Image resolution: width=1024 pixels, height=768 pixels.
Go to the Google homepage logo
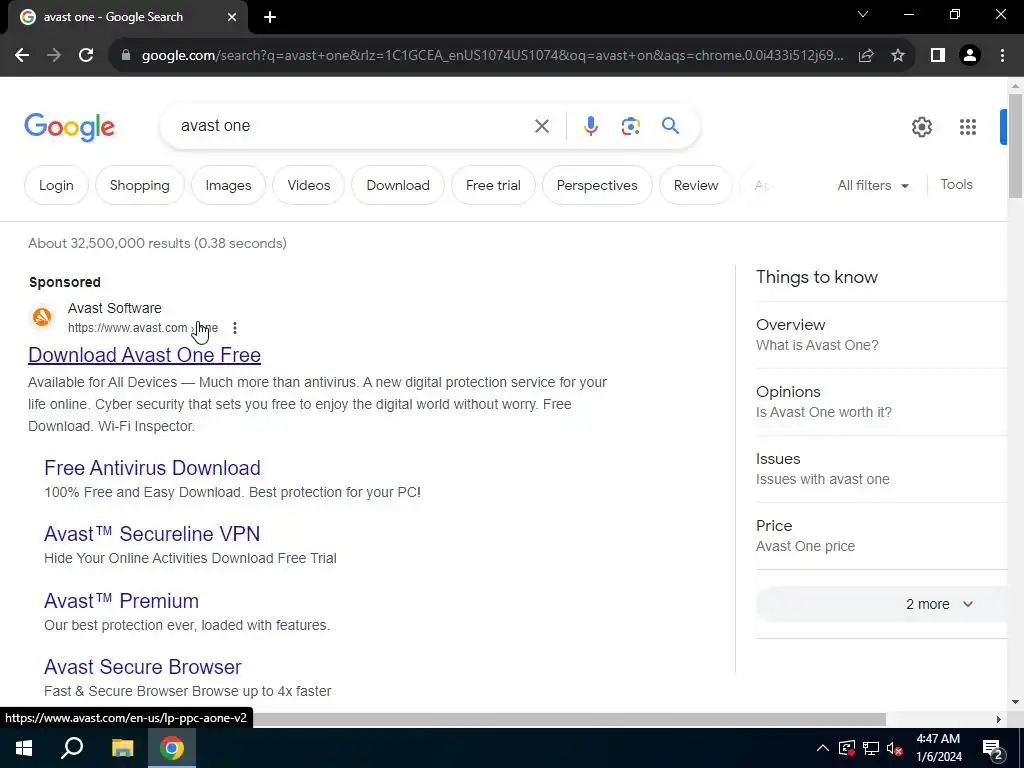click(x=69, y=127)
